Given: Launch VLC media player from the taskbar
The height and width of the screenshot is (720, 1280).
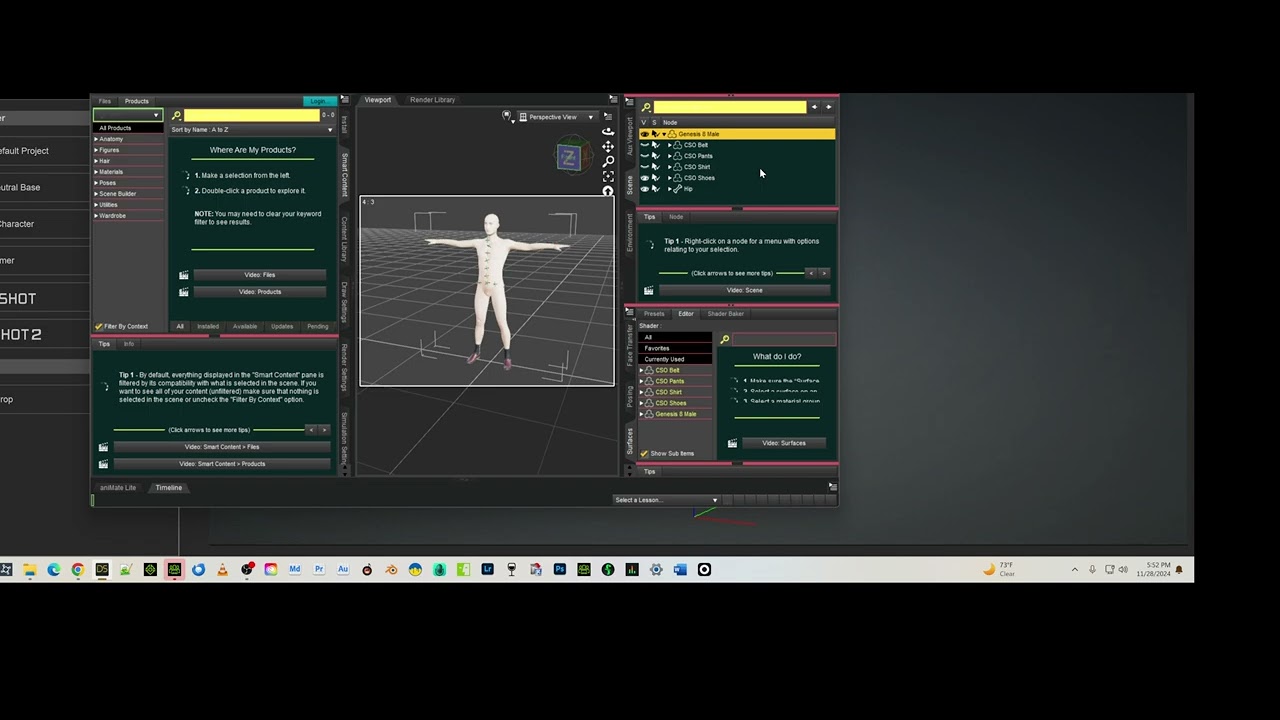Looking at the screenshot, I should pos(222,570).
